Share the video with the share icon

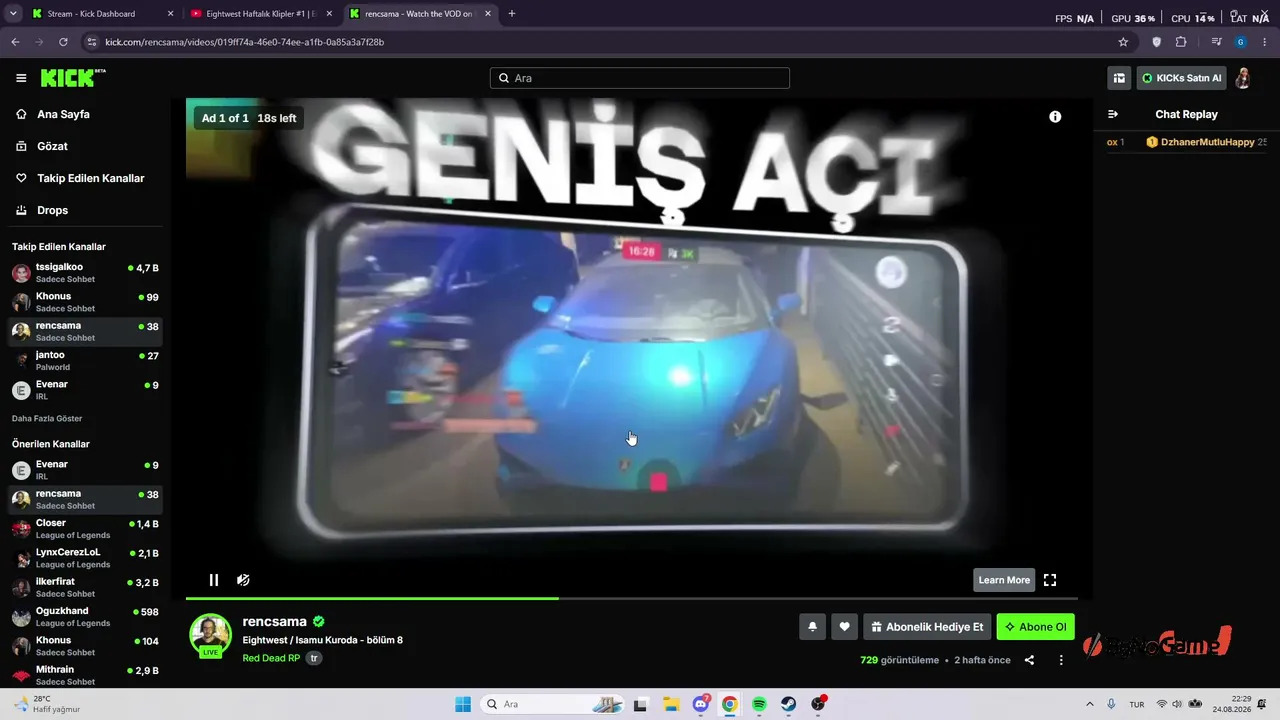tap(1029, 660)
